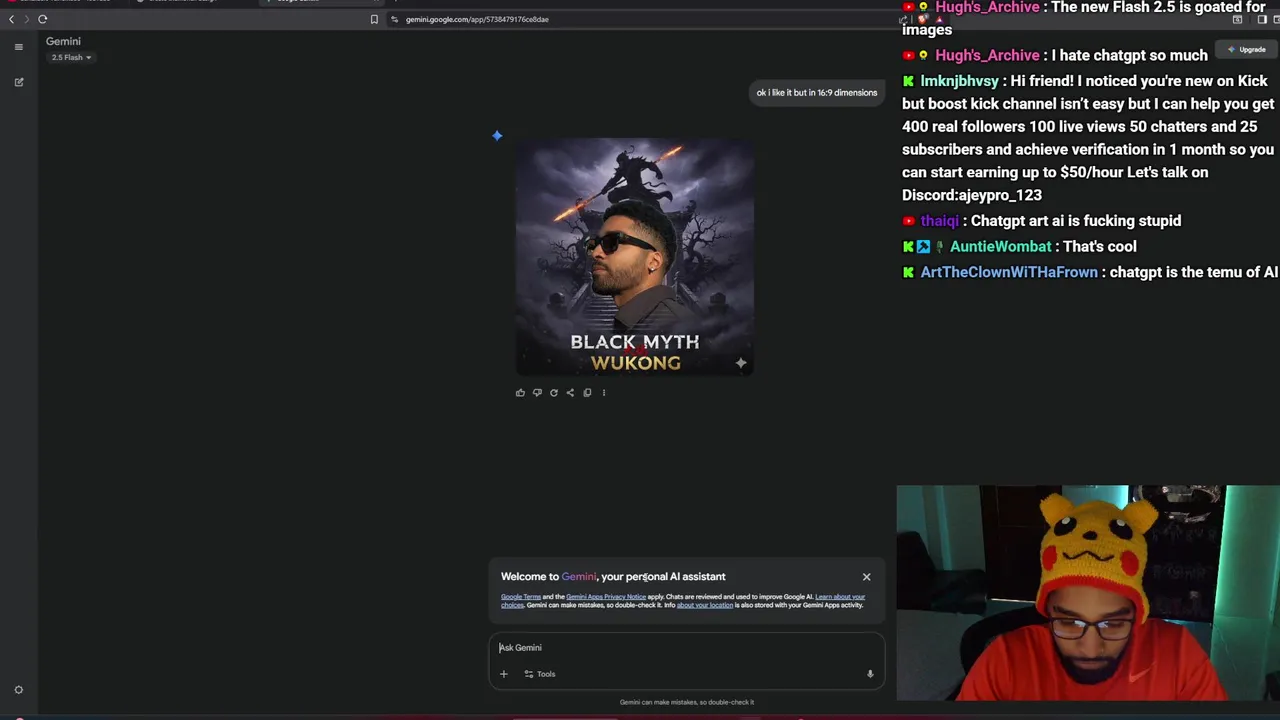Screen dimensions: 1280x720
Task: Click the blue Gemini sparkle response icon
Action: pyautogui.click(x=497, y=136)
